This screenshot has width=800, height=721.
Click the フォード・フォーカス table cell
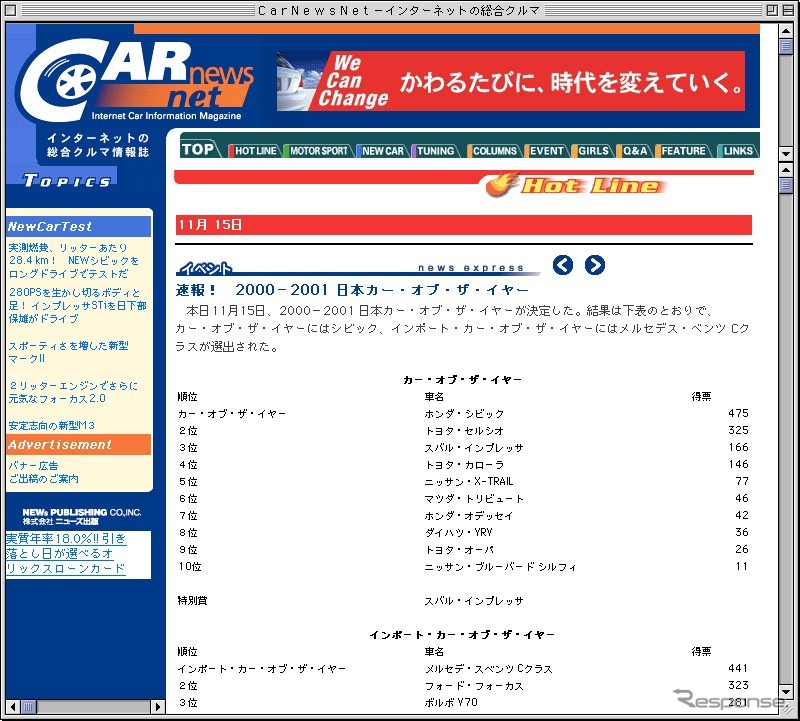click(x=474, y=686)
